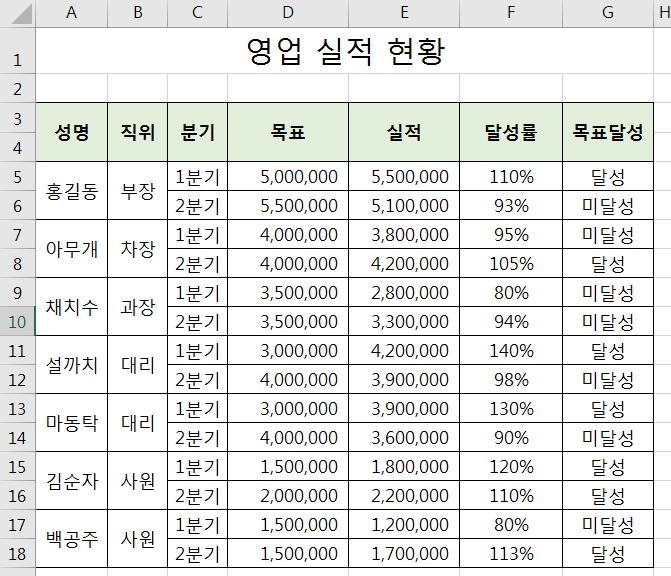Click the title cell 영업 실적 현황
This screenshot has height=576, width=671.
[344, 51]
